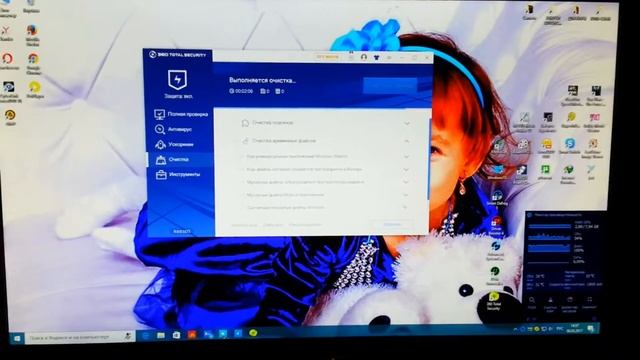This screenshot has height=360, width=640.
Task: Click the scrollbar of the cleanup list
Action: point(429,159)
